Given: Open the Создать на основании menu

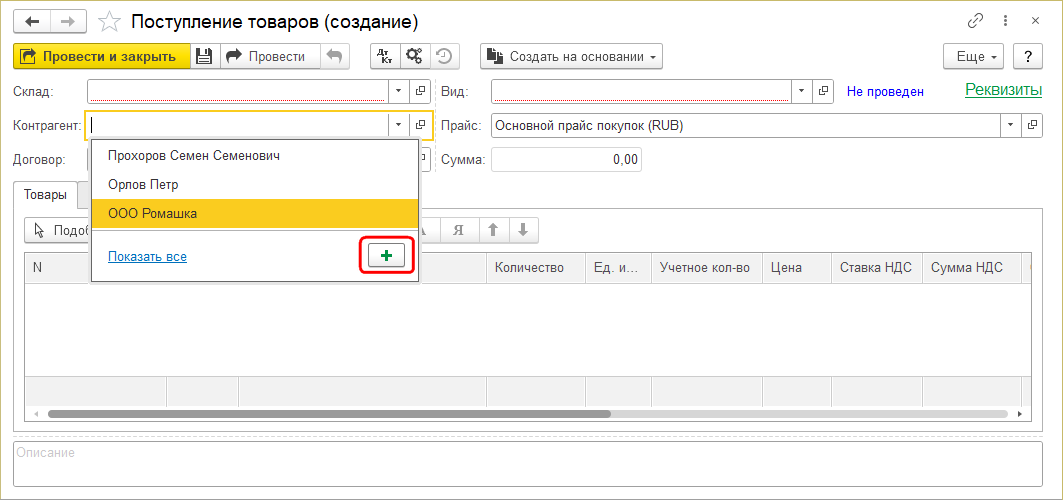Looking at the screenshot, I should (571, 57).
